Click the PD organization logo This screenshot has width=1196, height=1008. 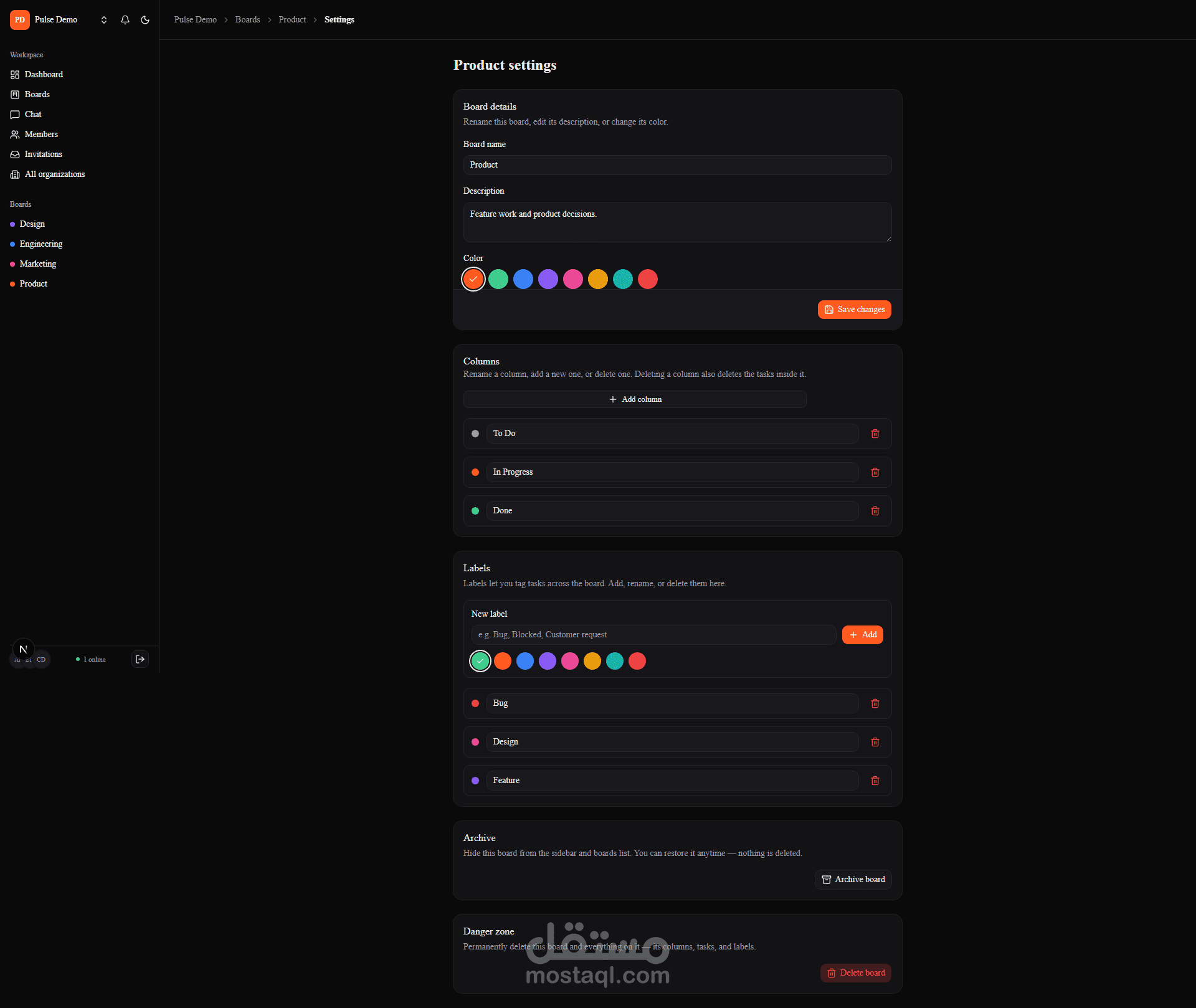[x=20, y=20]
